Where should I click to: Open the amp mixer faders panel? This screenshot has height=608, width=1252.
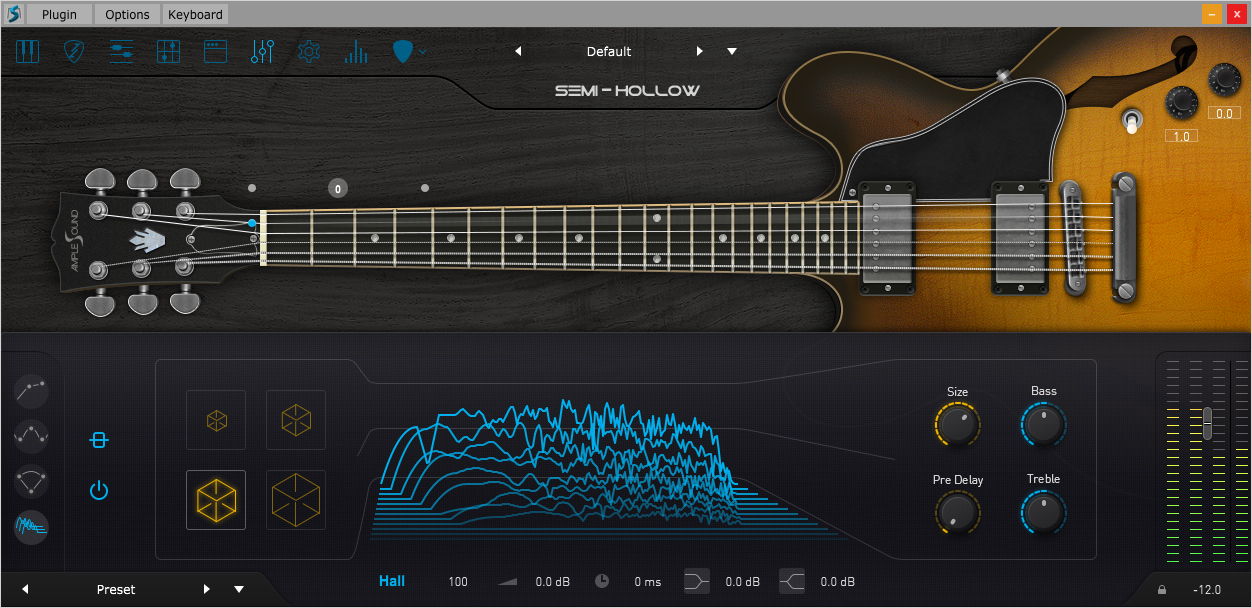point(169,52)
